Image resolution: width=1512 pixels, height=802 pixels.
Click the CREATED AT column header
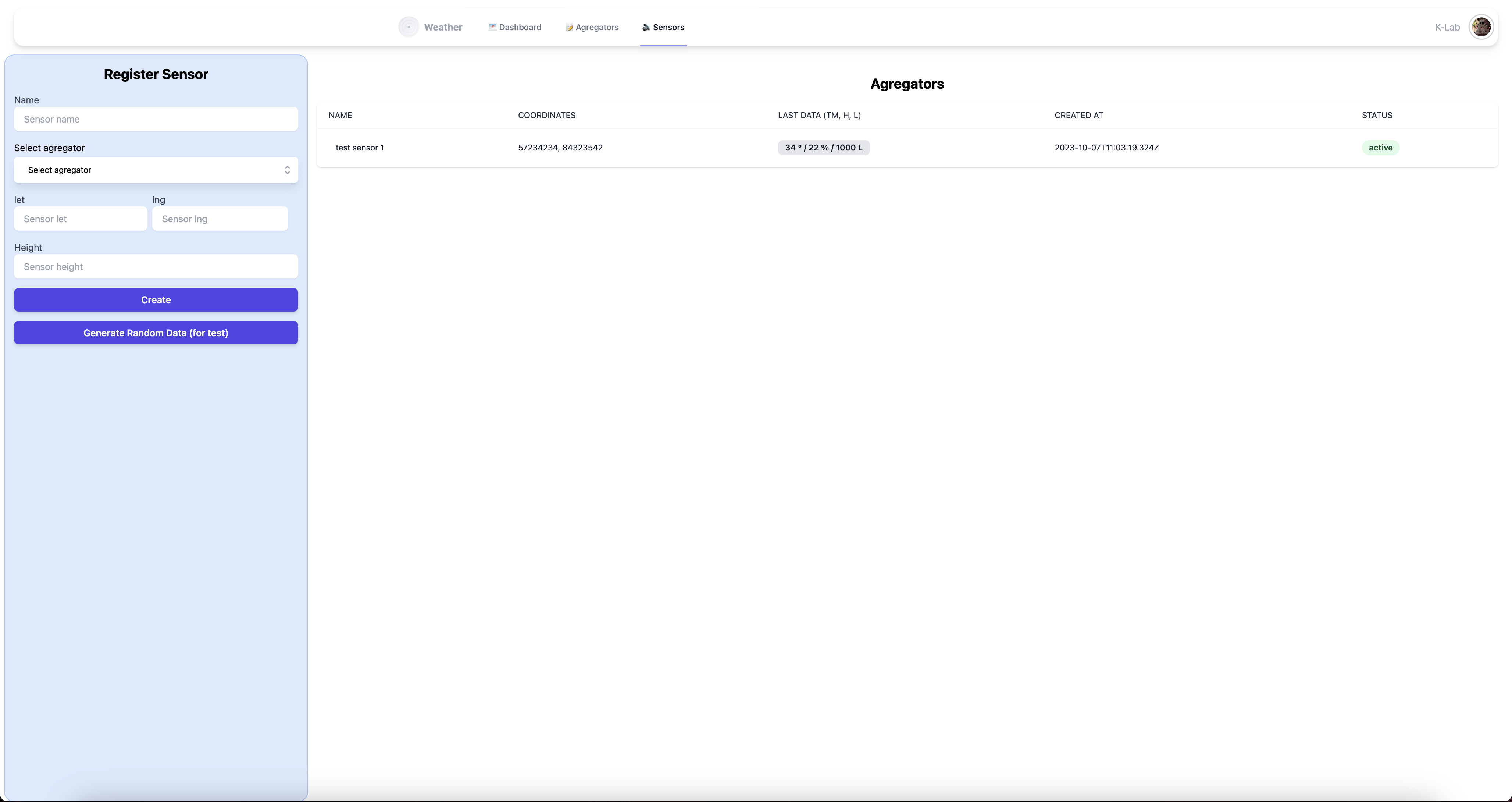point(1079,116)
